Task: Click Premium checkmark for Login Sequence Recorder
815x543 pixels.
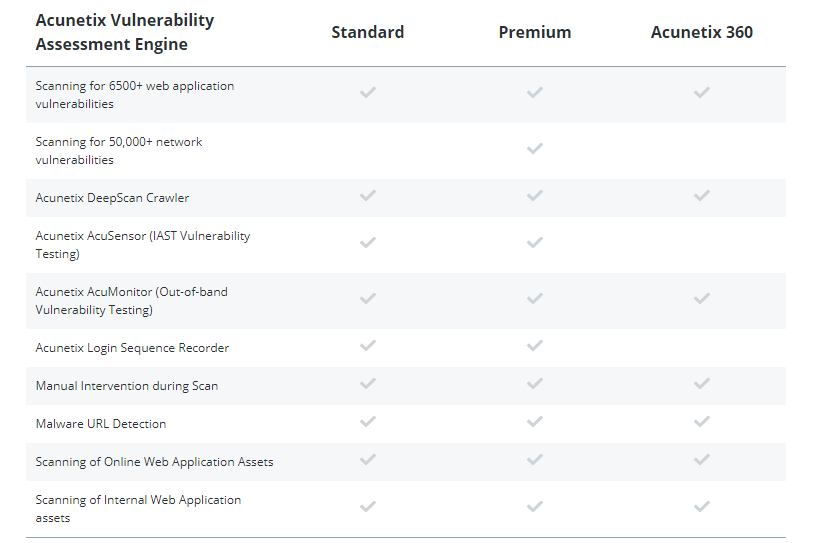Action: [x=534, y=346]
